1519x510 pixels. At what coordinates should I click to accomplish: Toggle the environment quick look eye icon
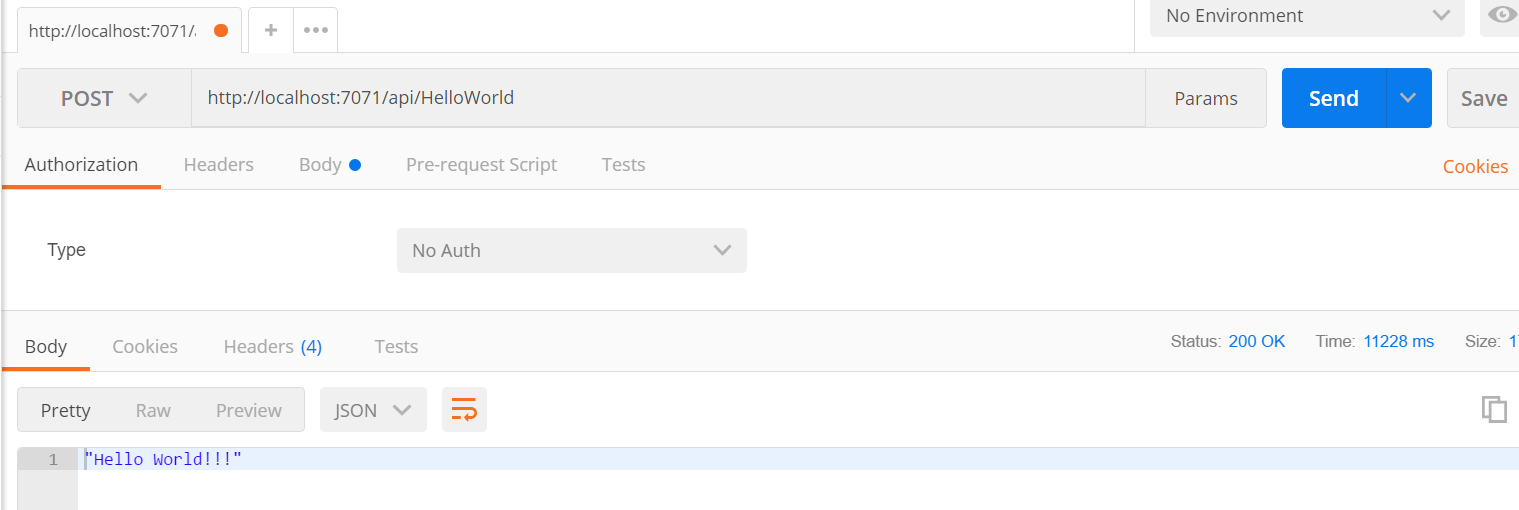(x=1502, y=15)
